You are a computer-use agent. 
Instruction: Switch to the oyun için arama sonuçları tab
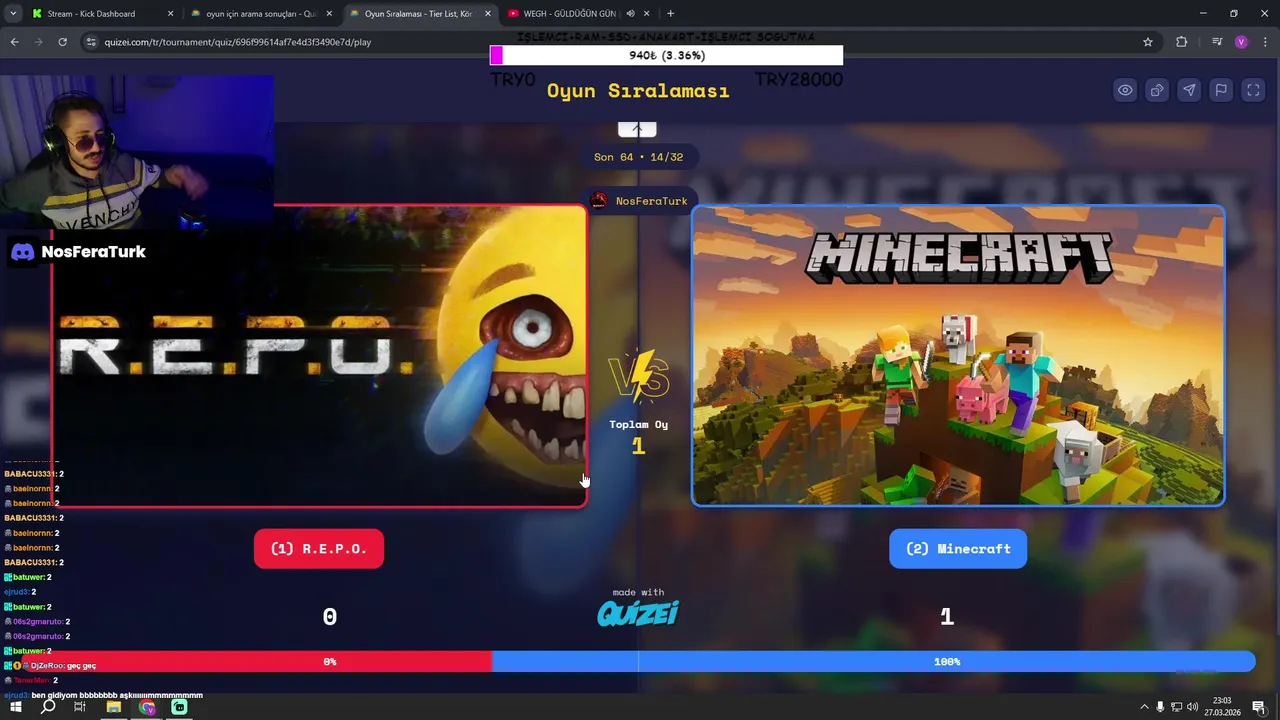coord(262,14)
